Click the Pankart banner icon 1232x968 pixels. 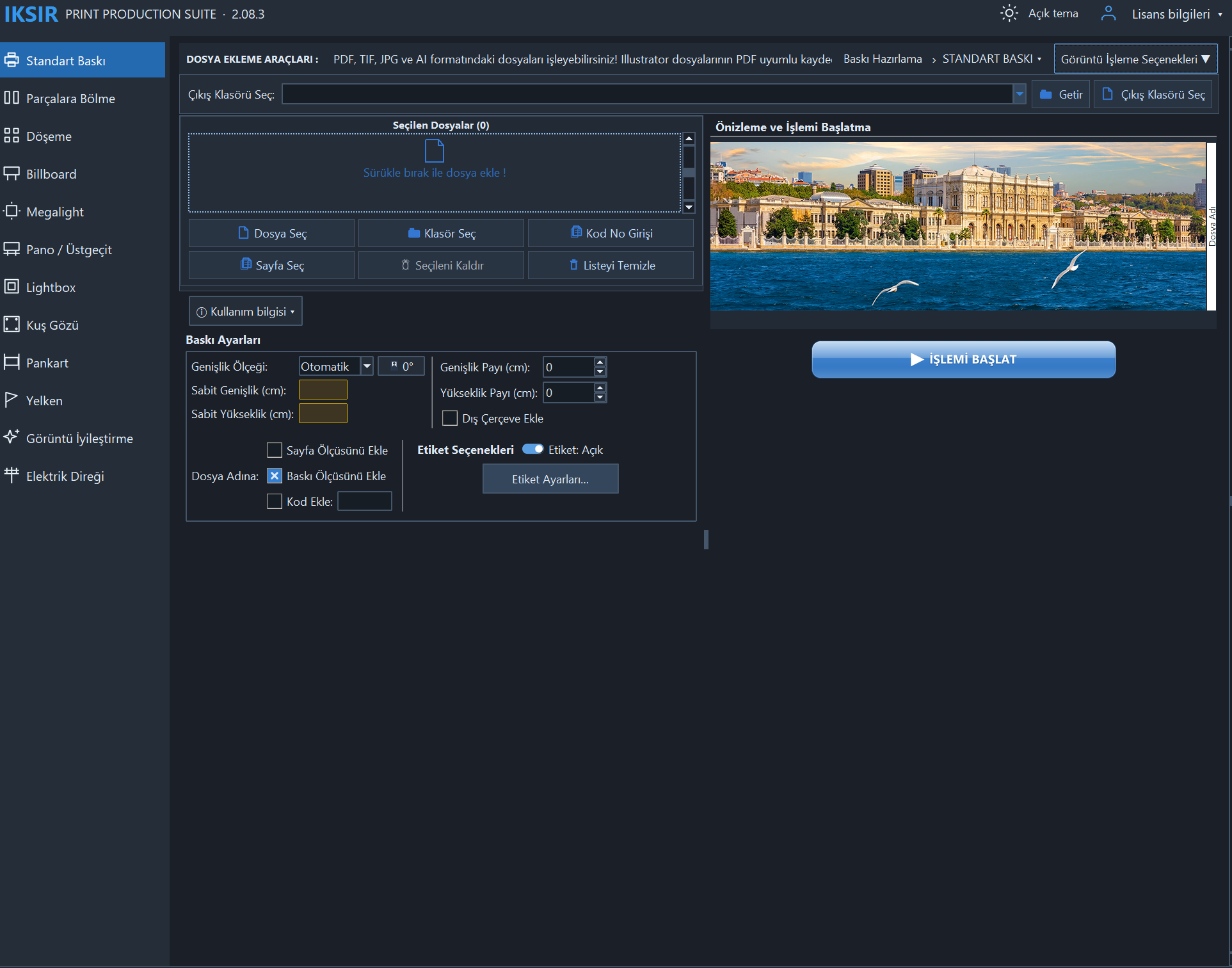12,362
